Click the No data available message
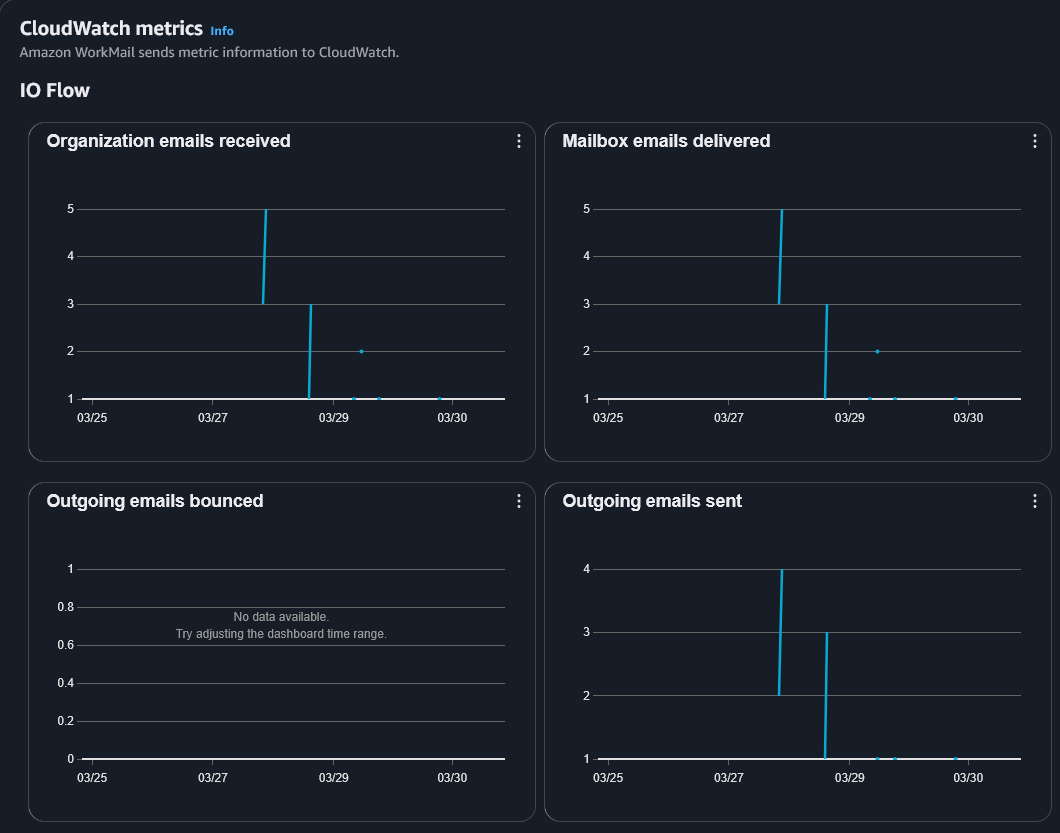The height and width of the screenshot is (833, 1060). click(x=281, y=617)
